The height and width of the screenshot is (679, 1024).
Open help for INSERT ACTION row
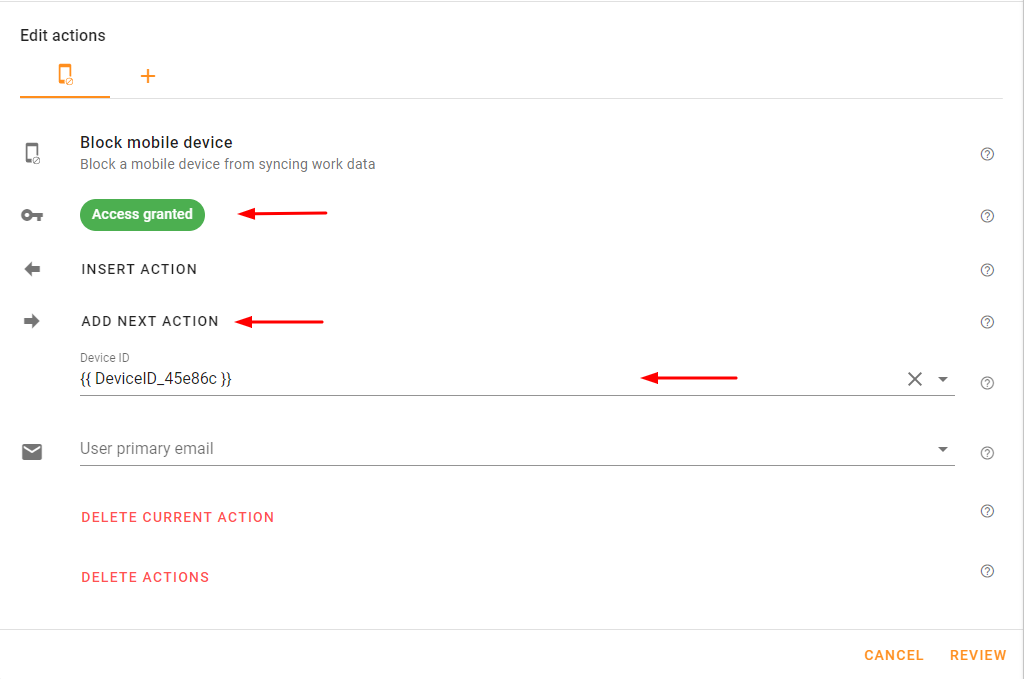click(987, 270)
